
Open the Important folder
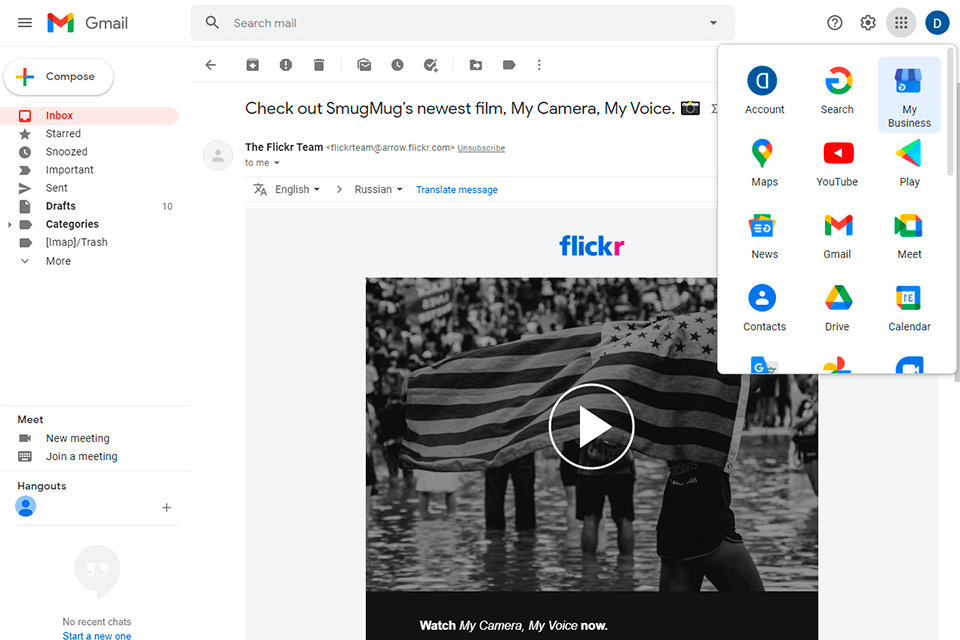click(89, 170)
